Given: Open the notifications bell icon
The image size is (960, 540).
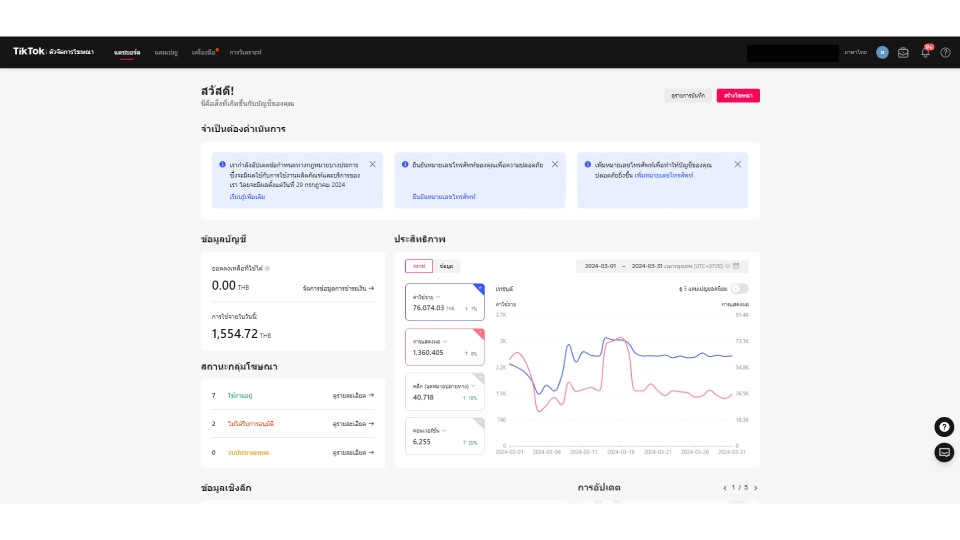Looking at the screenshot, I should 925,53.
